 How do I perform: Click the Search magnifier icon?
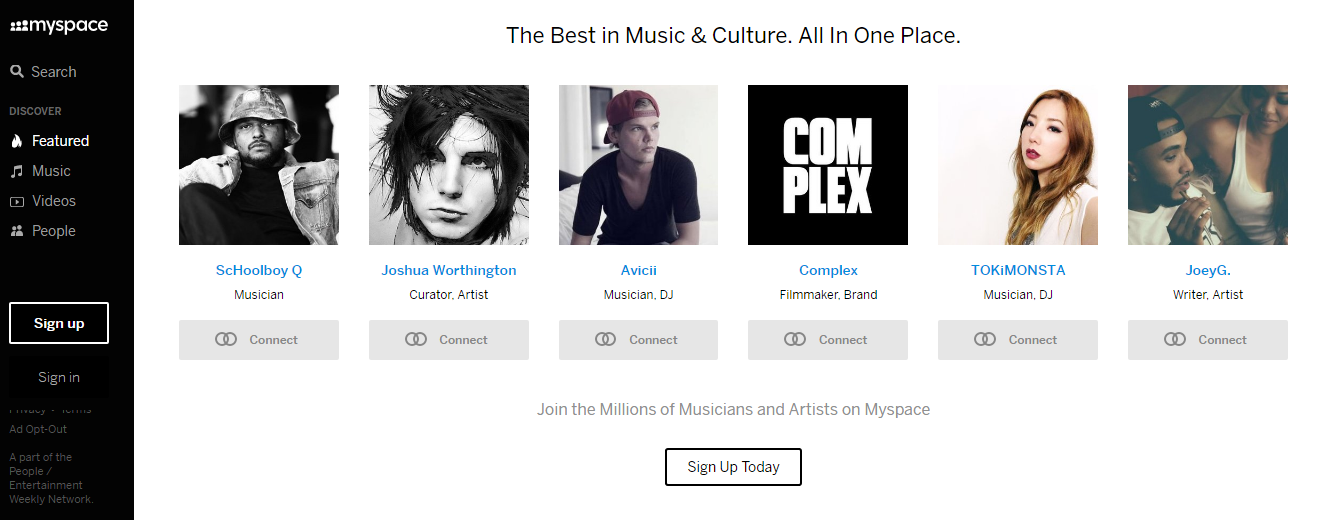17,72
